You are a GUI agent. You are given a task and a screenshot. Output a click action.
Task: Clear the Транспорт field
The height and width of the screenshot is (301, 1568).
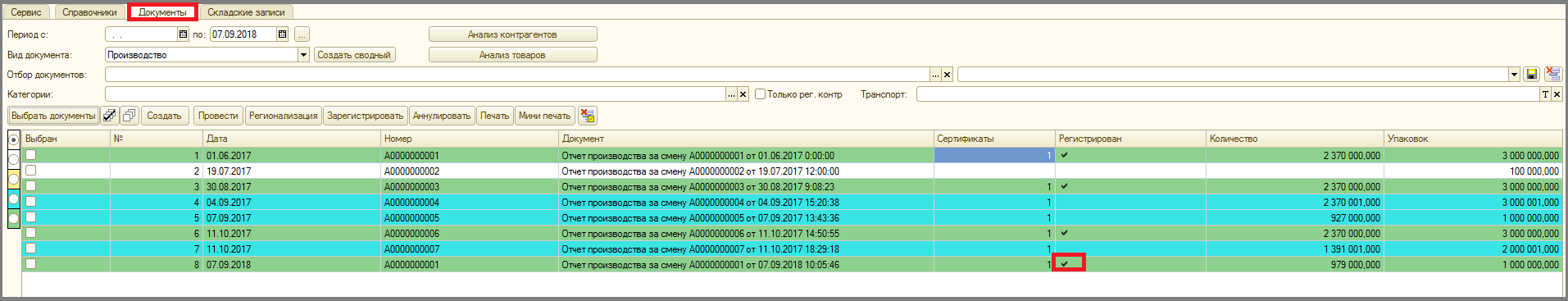pos(1557,94)
